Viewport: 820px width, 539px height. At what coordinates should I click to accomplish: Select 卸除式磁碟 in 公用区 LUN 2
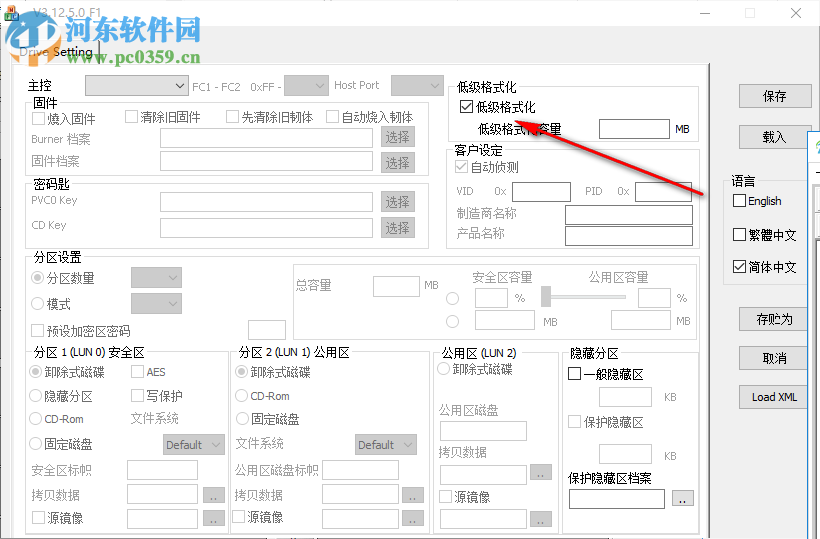pos(443,369)
